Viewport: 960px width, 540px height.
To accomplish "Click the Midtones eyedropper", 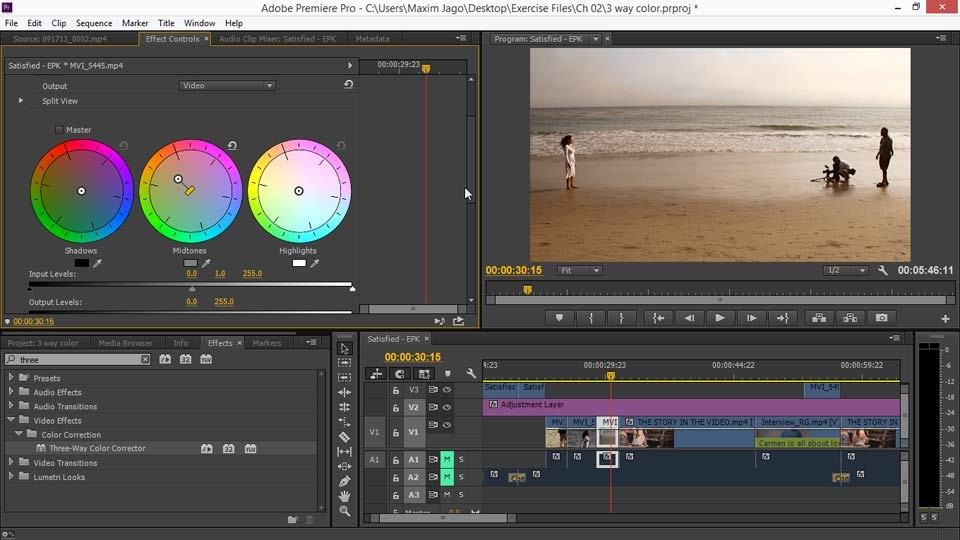I will pos(206,263).
